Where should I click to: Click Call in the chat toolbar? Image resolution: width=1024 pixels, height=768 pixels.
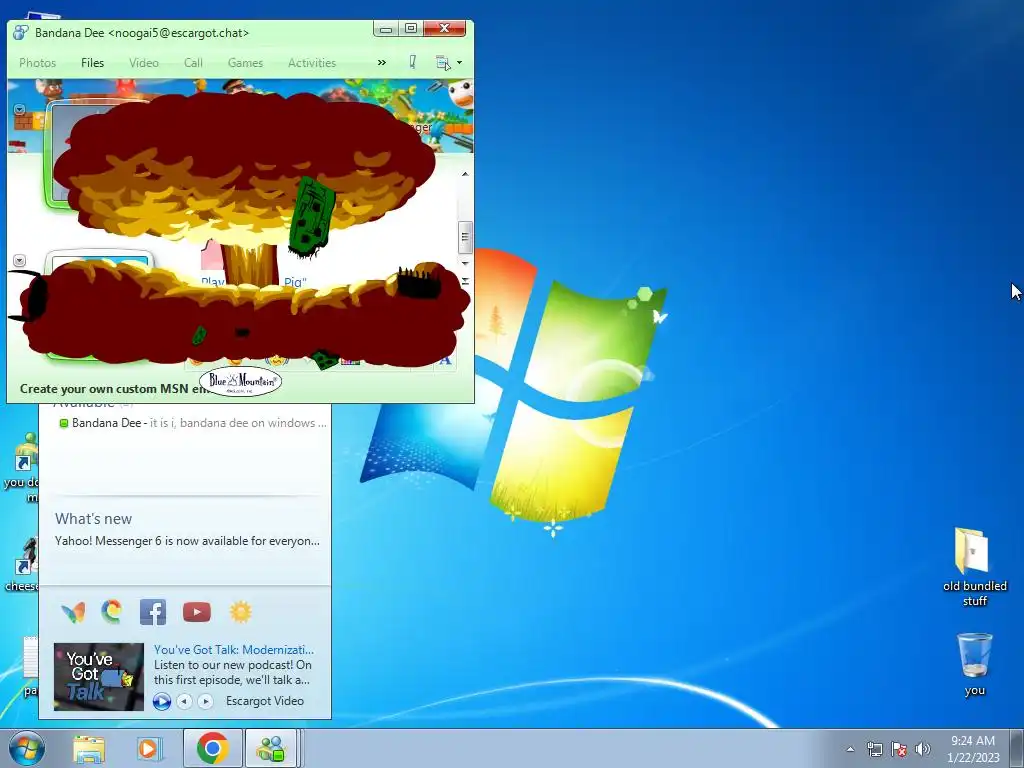pyautogui.click(x=193, y=63)
